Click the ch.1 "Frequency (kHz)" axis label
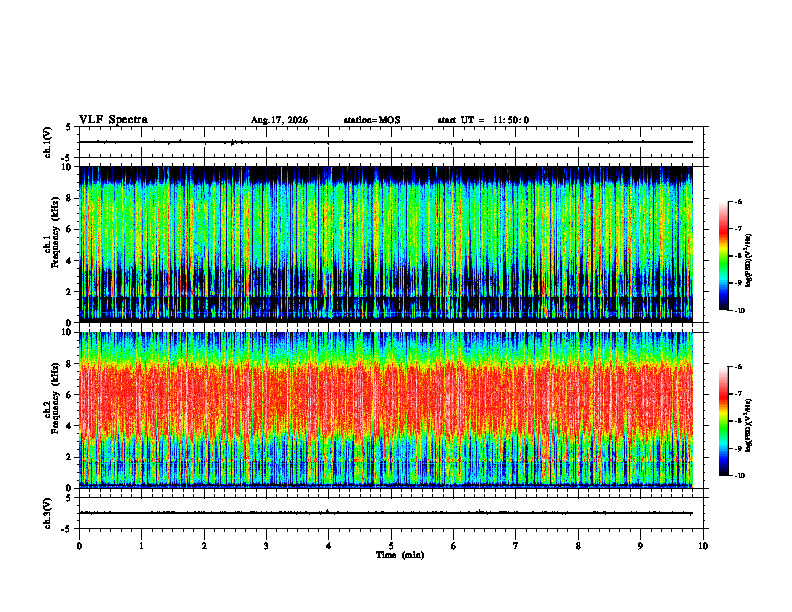The height and width of the screenshot is (612, 792). 55,232
